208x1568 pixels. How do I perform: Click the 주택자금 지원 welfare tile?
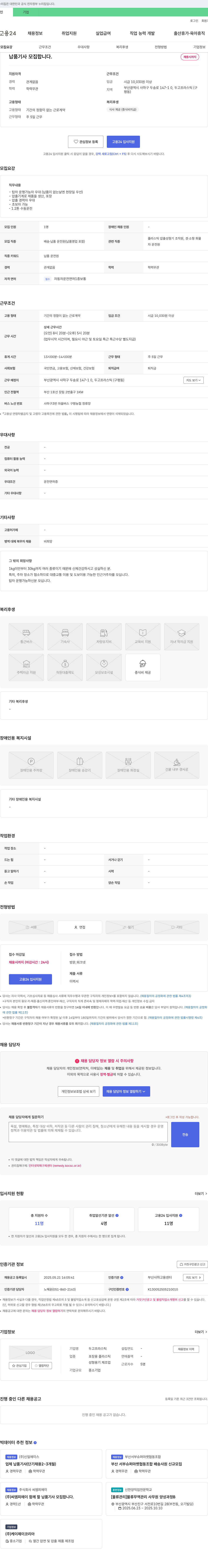tap(26, 667)
